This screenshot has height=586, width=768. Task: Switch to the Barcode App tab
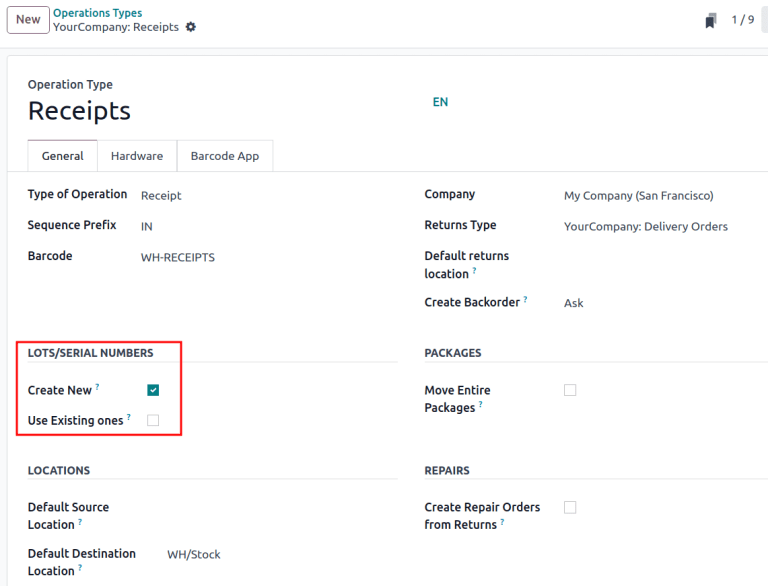point(224,156)
